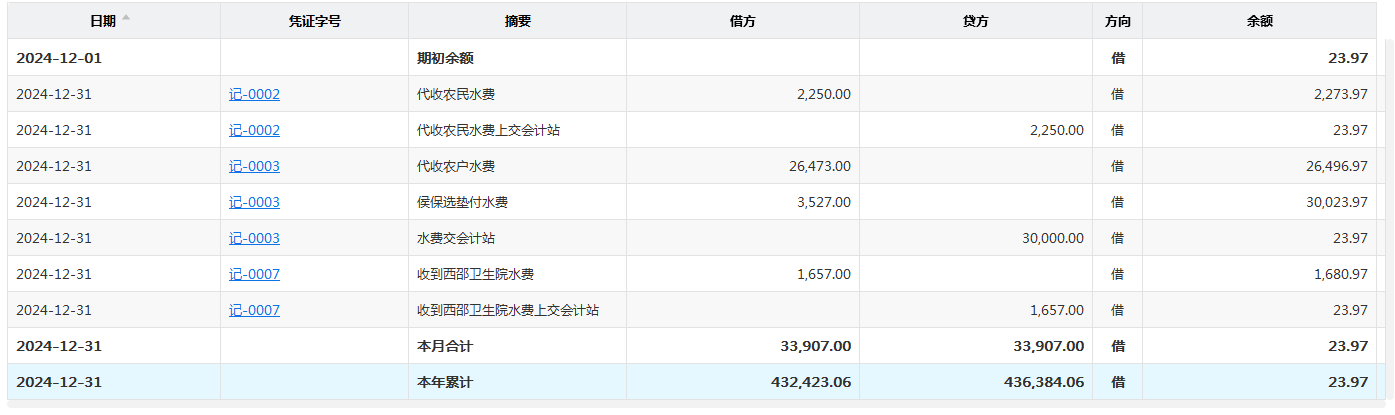Open voucher 记-0002 for 代收农民水费
This screenshot has height=415, width=1395.
[x=254, y=95]
